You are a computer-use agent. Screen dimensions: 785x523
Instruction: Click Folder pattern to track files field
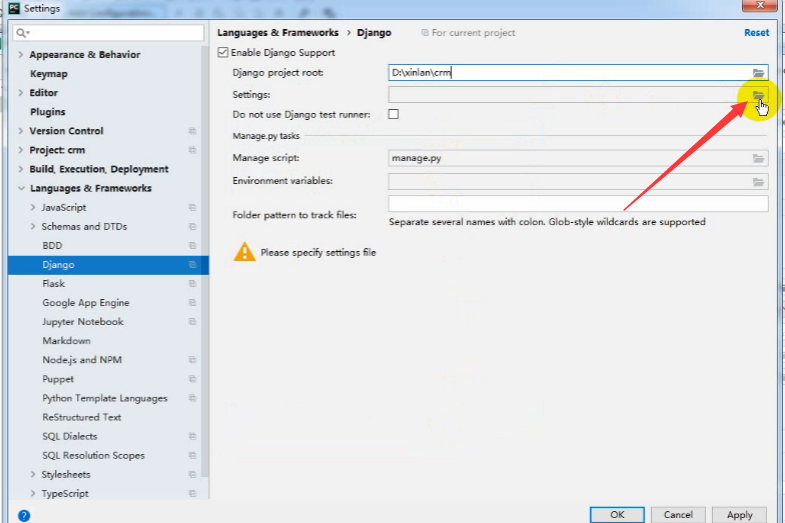pos(578,204)
